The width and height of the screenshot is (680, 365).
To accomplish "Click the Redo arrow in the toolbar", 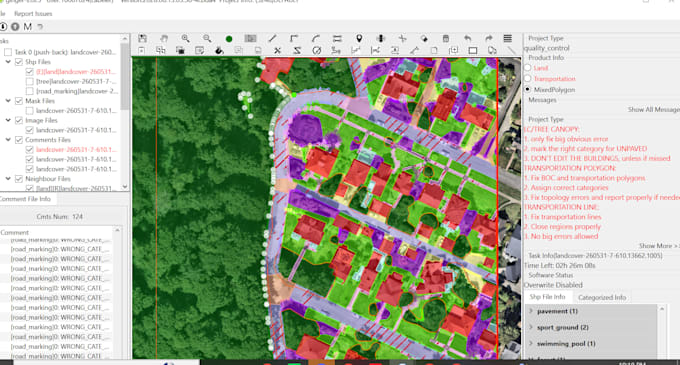I will coord(489,39).
